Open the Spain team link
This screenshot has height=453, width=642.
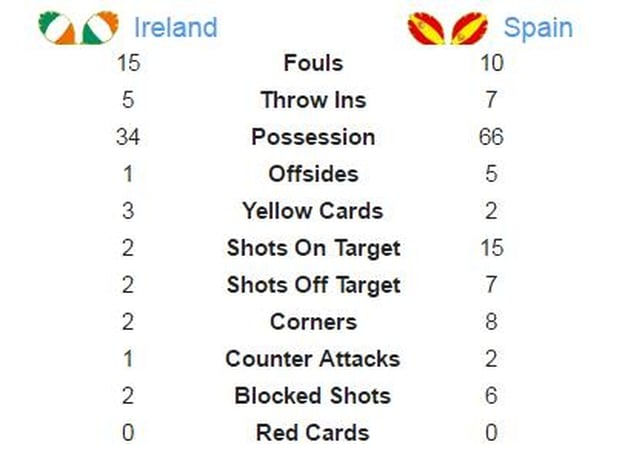tap(538, 28)
